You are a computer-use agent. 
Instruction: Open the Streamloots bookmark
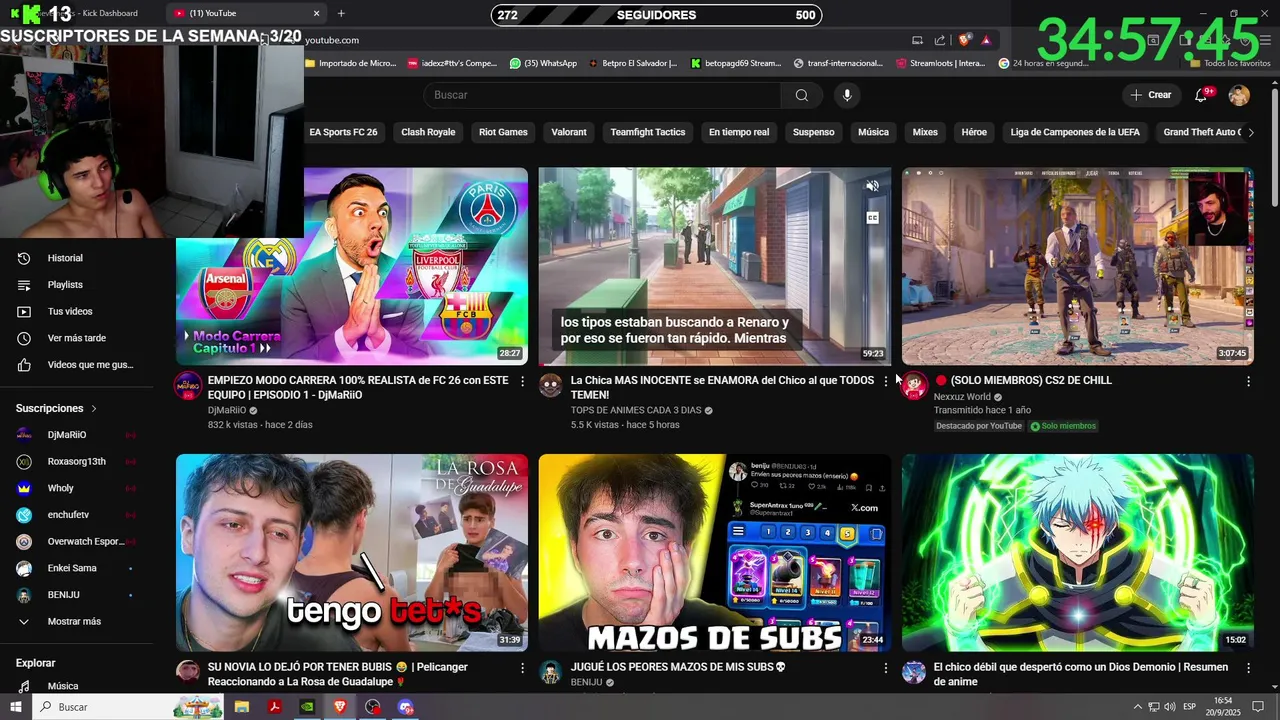pos(941,63)
